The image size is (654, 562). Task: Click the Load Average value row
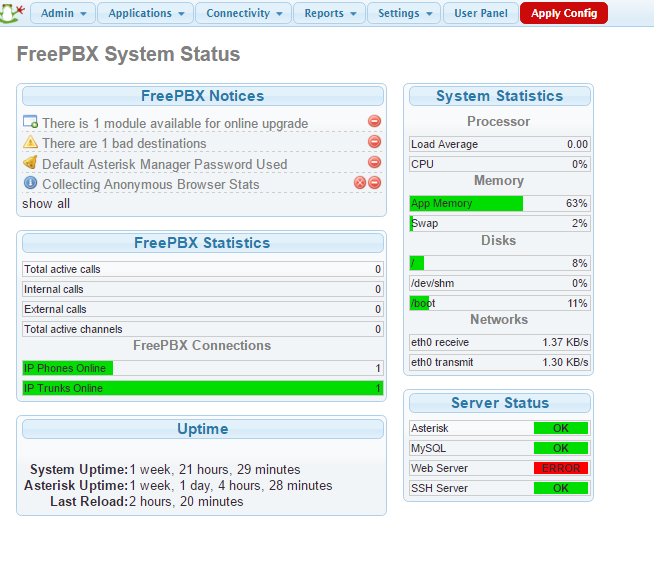[x=500, y=144]
